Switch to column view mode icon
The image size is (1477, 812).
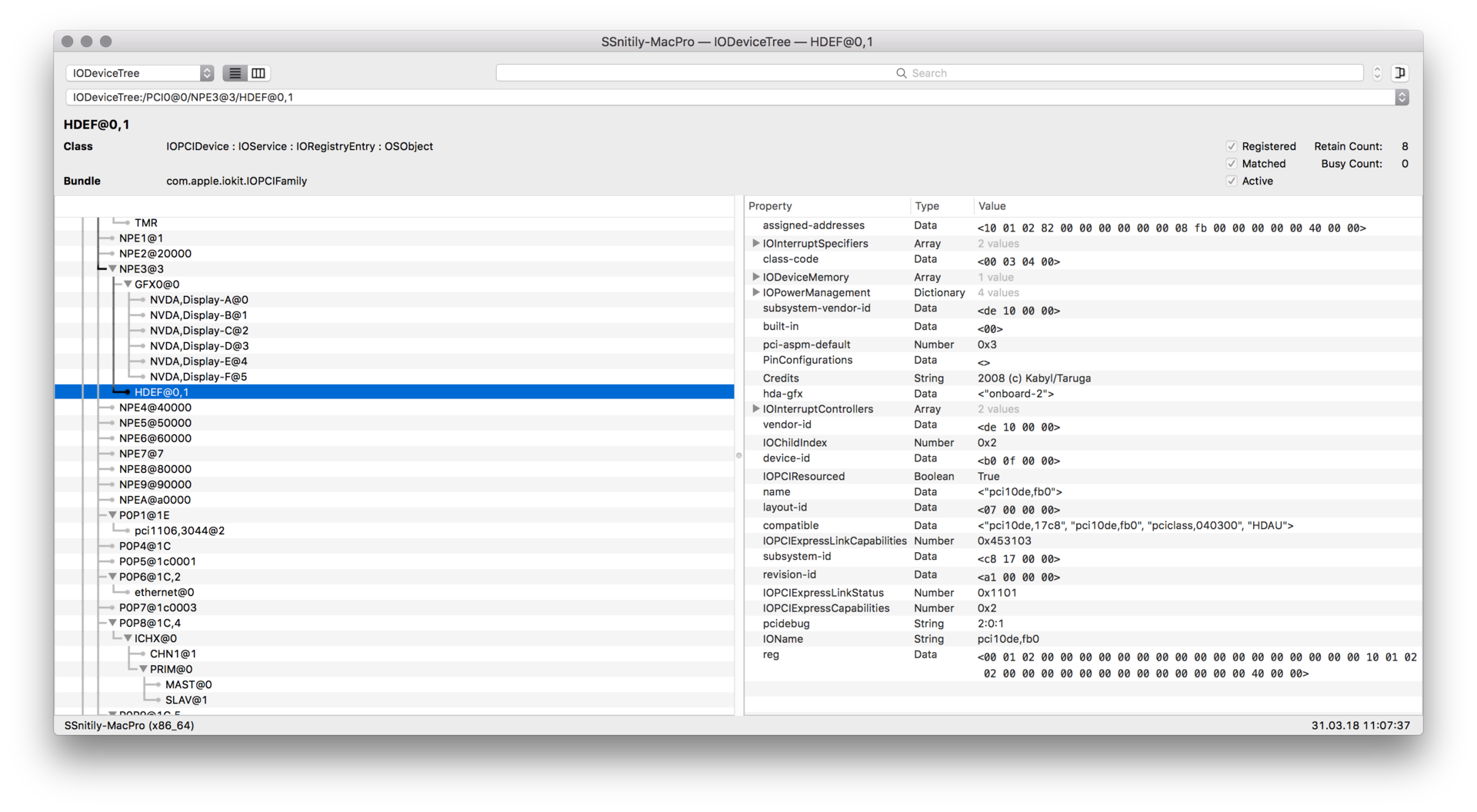click(258, 73)
